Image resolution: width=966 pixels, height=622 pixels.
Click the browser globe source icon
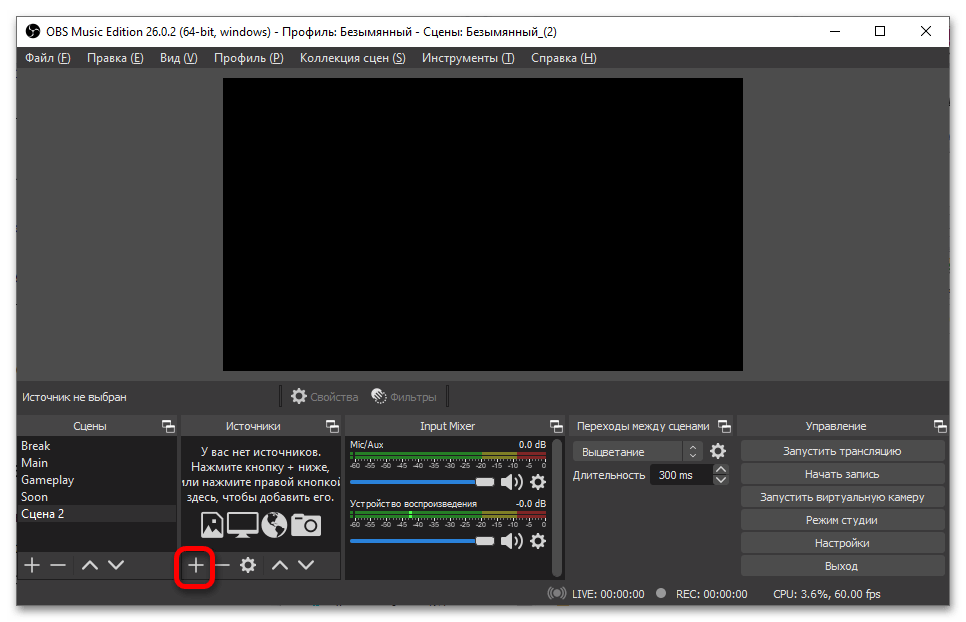point(274,525)
